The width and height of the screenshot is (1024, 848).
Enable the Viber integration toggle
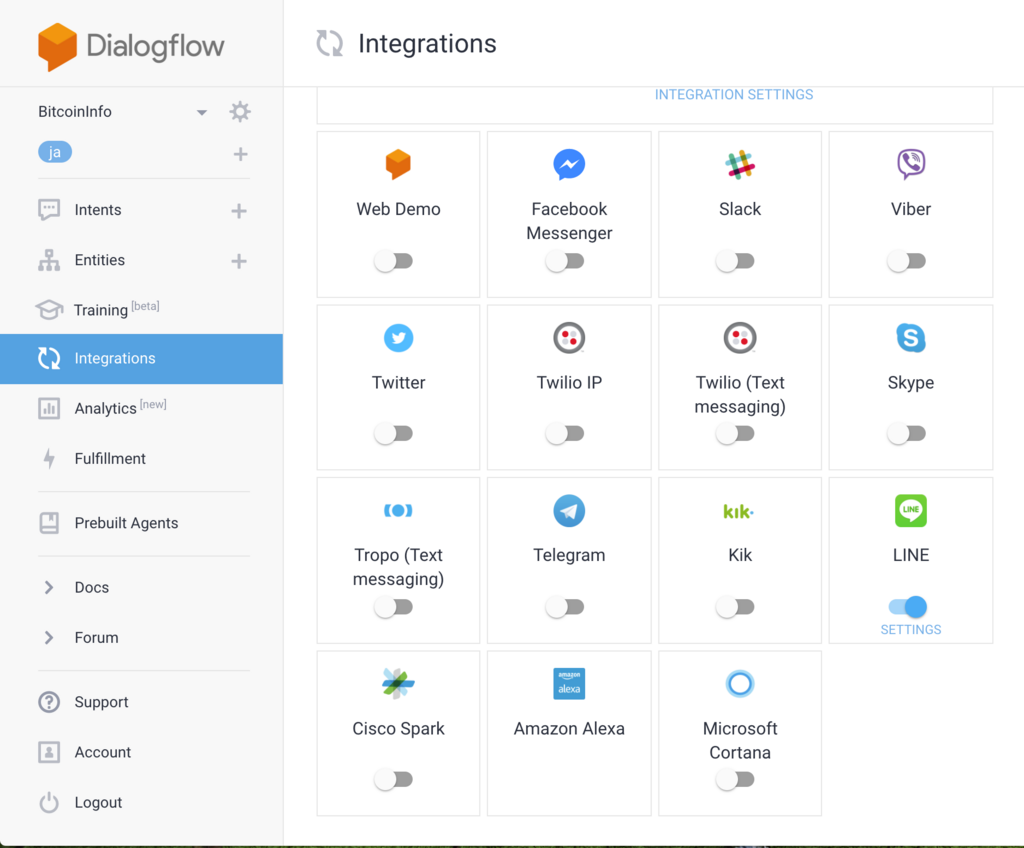(x=906, y=261)
